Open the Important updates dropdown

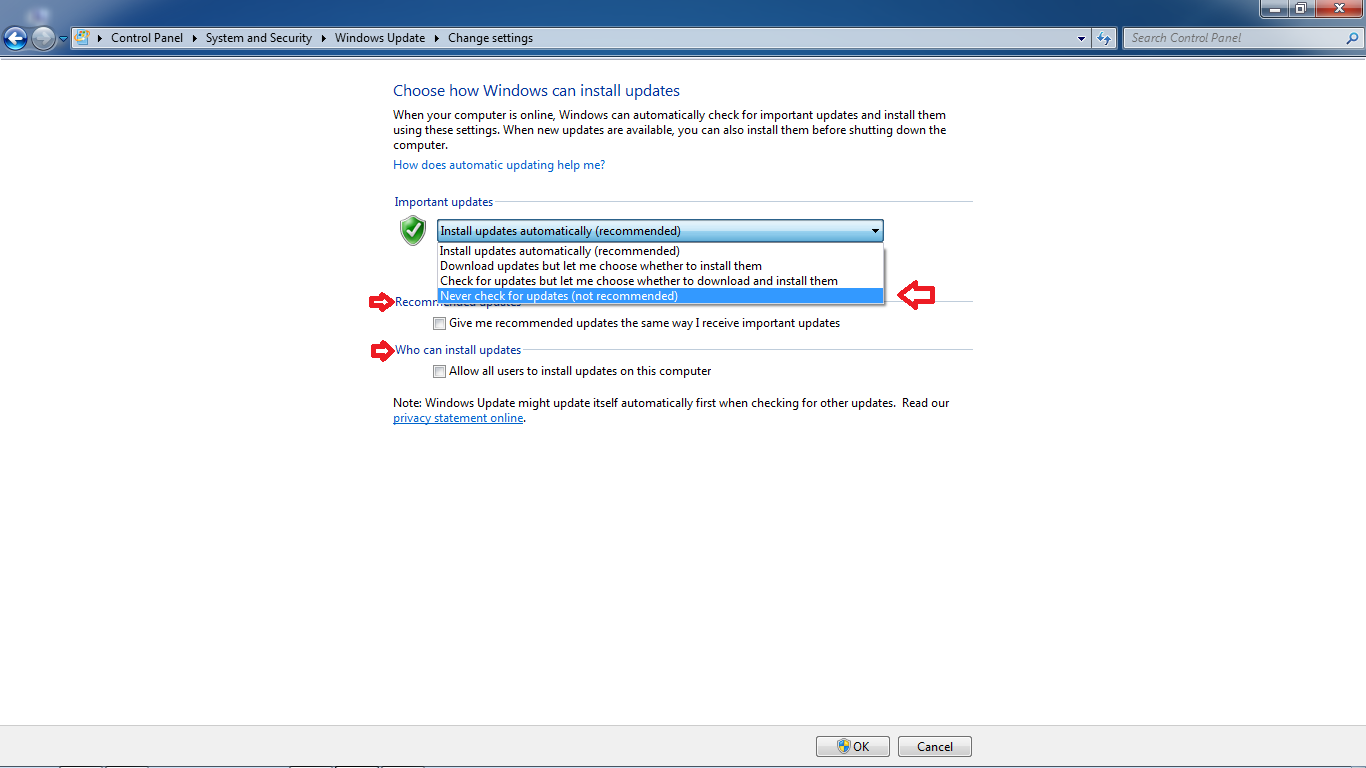pos(875,230)
